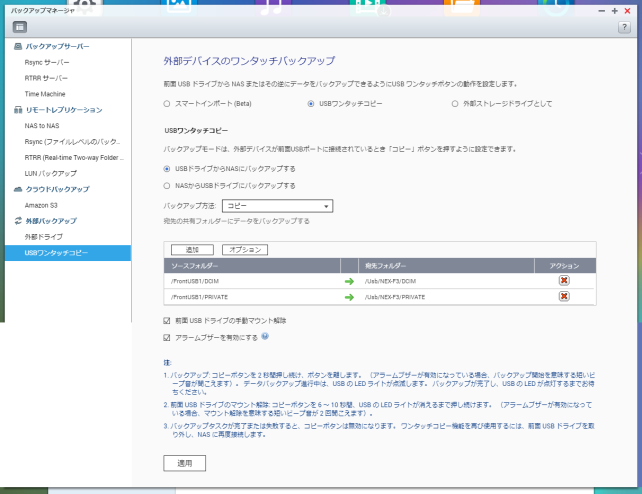This screenshot has width=642, height=494.
Task: Open NAS to NAS in sidebar
Action: coord(42,126)
